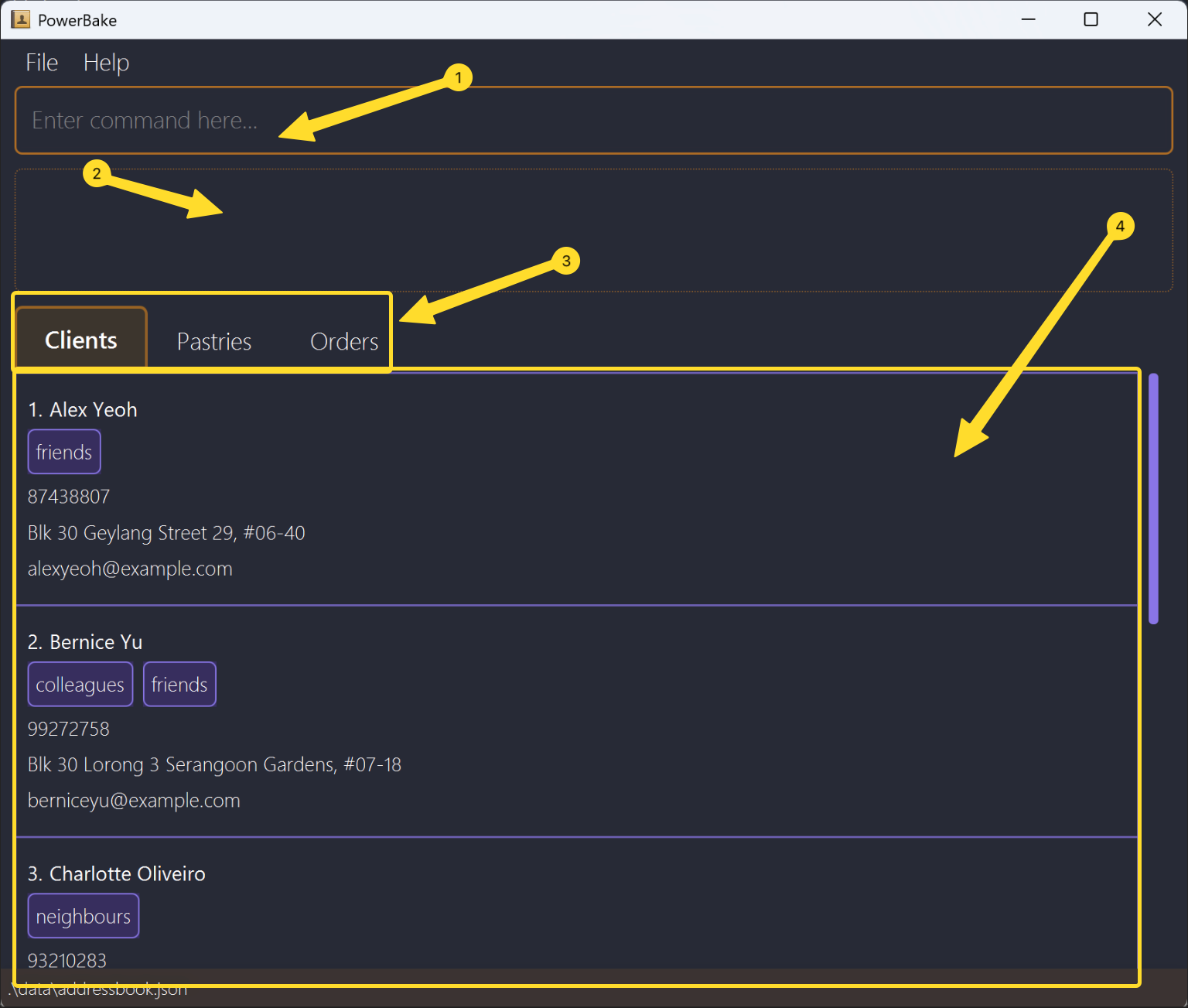
Task: Click the colleagues tag on Bernice Yu
Action: tap(80, 684)
